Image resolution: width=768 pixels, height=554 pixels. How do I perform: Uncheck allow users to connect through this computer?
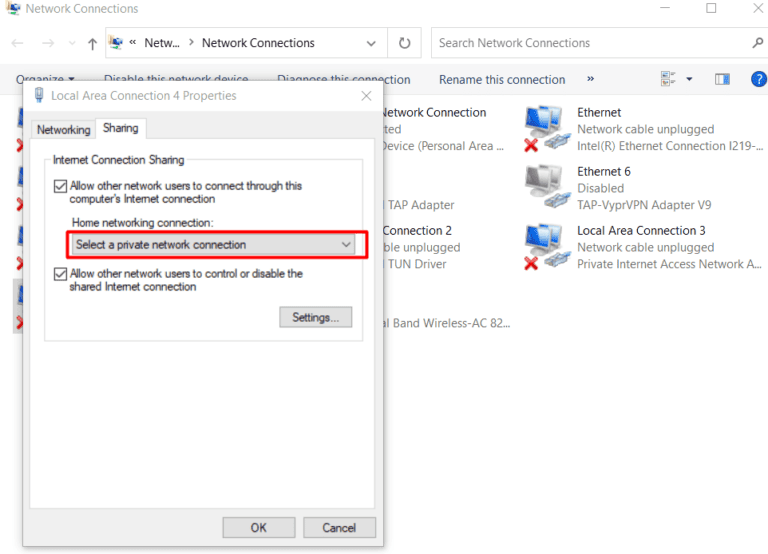[61, 186]
